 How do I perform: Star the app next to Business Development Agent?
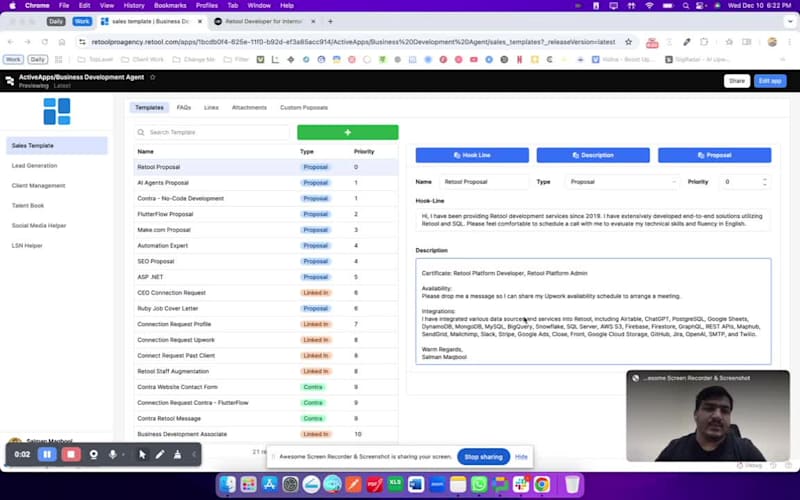(153, 77)
